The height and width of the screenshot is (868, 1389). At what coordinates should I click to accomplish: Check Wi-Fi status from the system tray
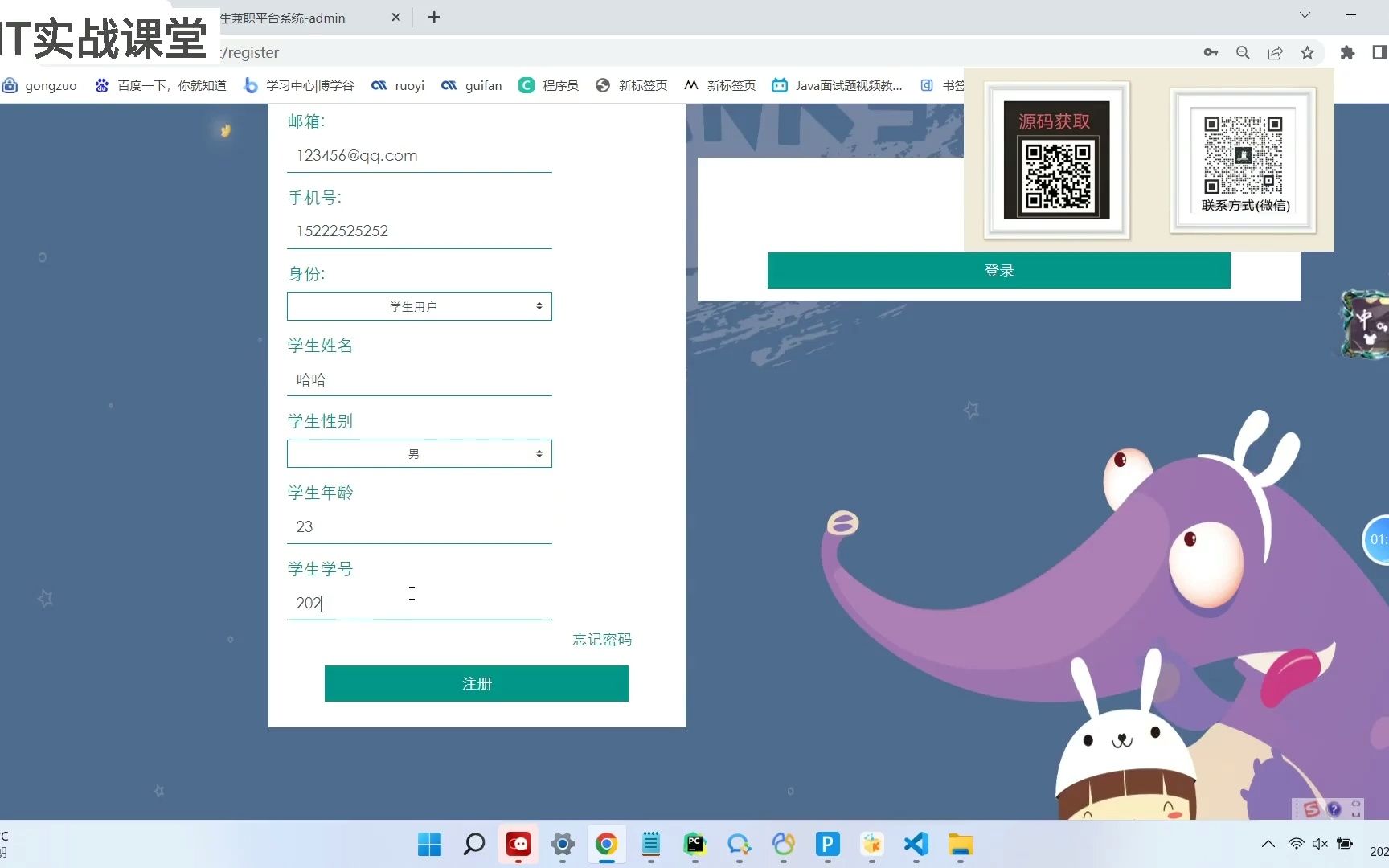tap(1296, 845)
